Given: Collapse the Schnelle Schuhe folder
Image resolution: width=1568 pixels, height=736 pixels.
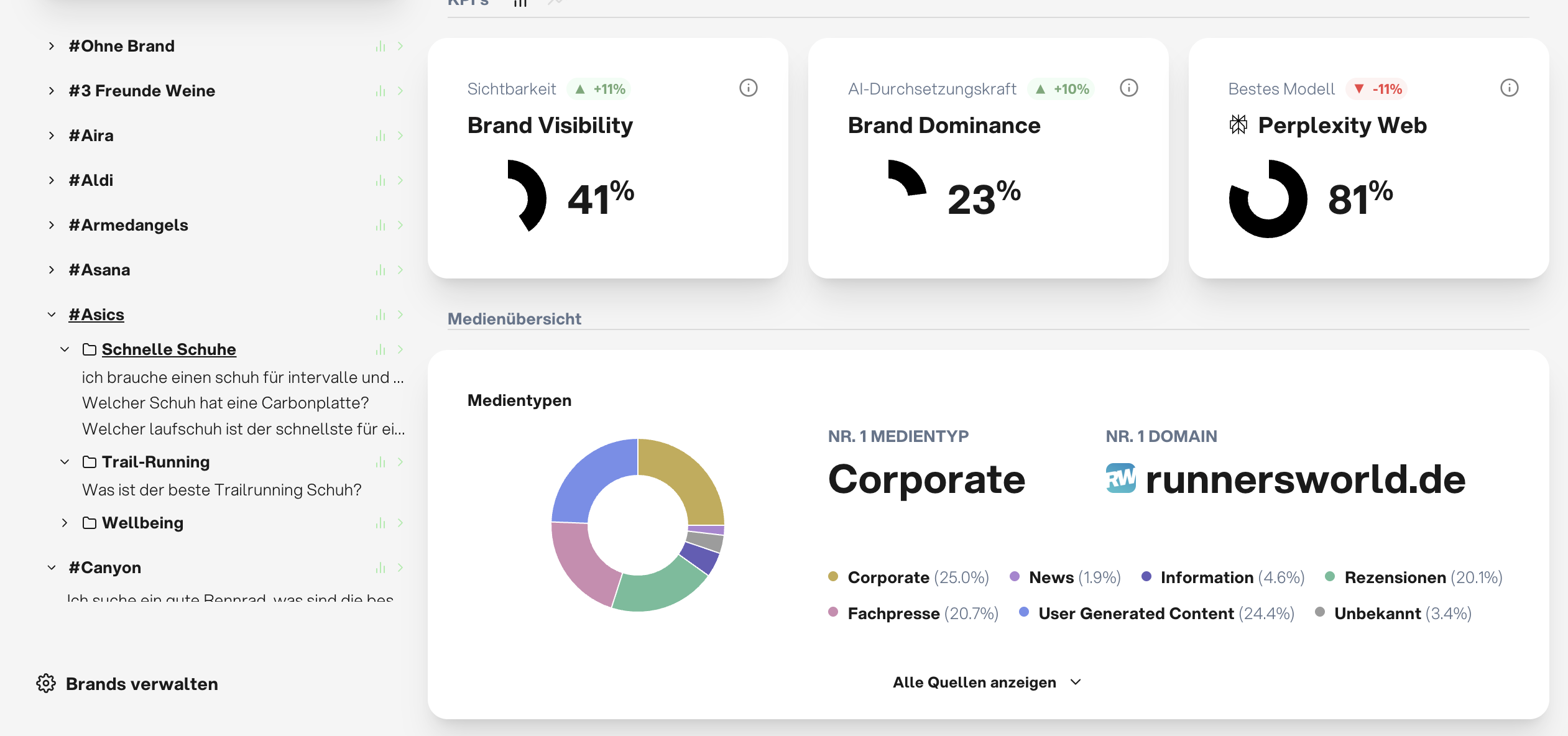Looking at the screenshot, I should point(65,349).
